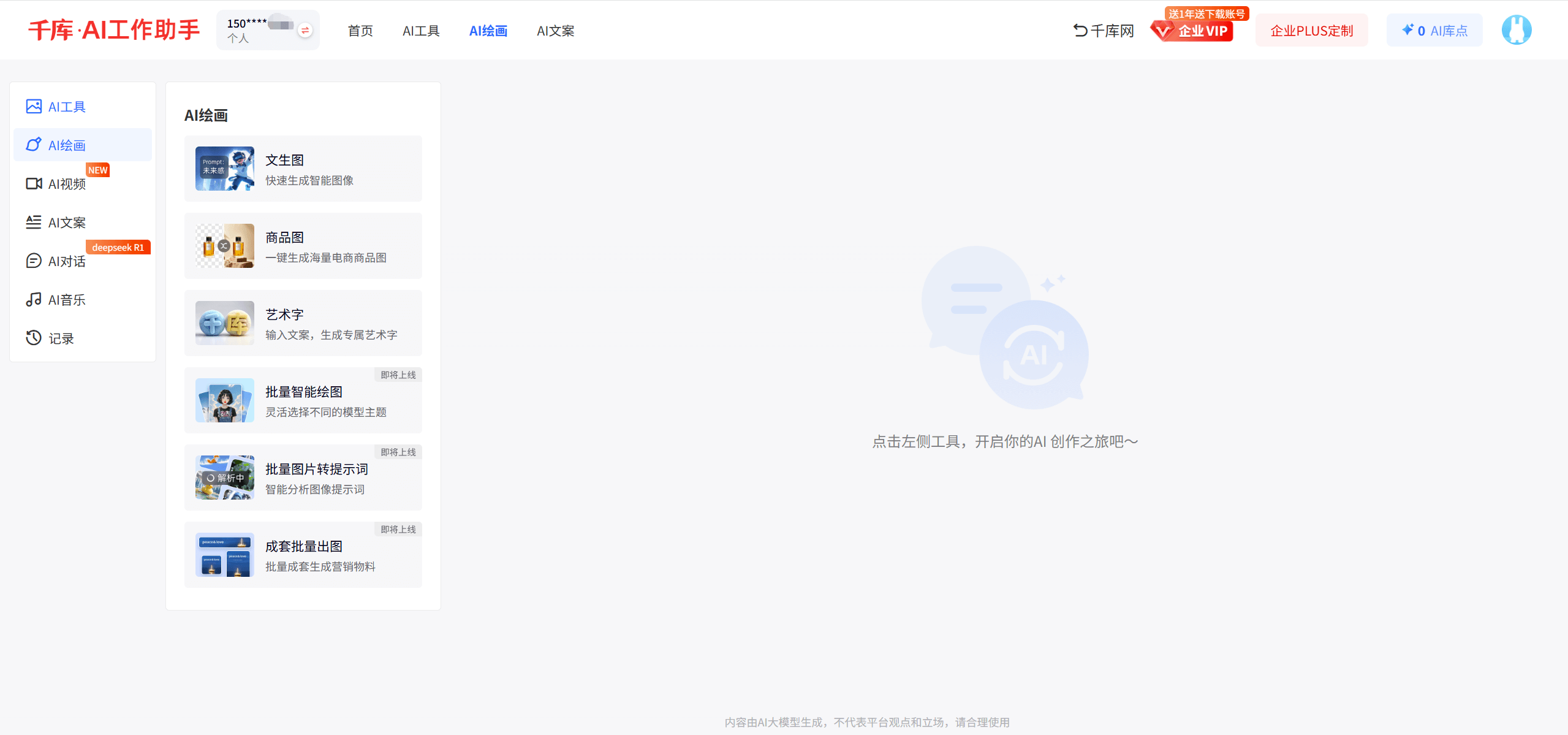Select the 商品图 product image tool
This screenshot has width=1568, height=735.
click(x=303, y=246)
